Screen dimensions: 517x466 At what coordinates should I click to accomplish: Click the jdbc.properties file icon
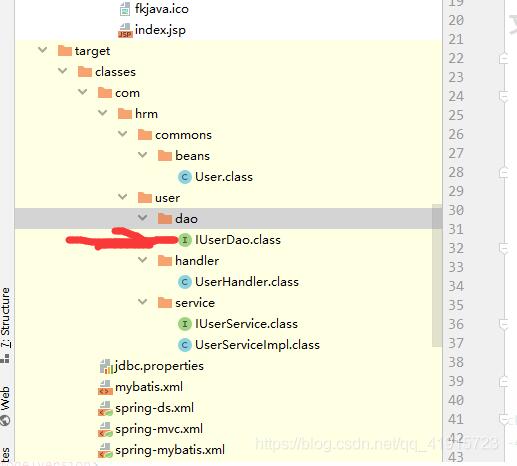(106, 366)
